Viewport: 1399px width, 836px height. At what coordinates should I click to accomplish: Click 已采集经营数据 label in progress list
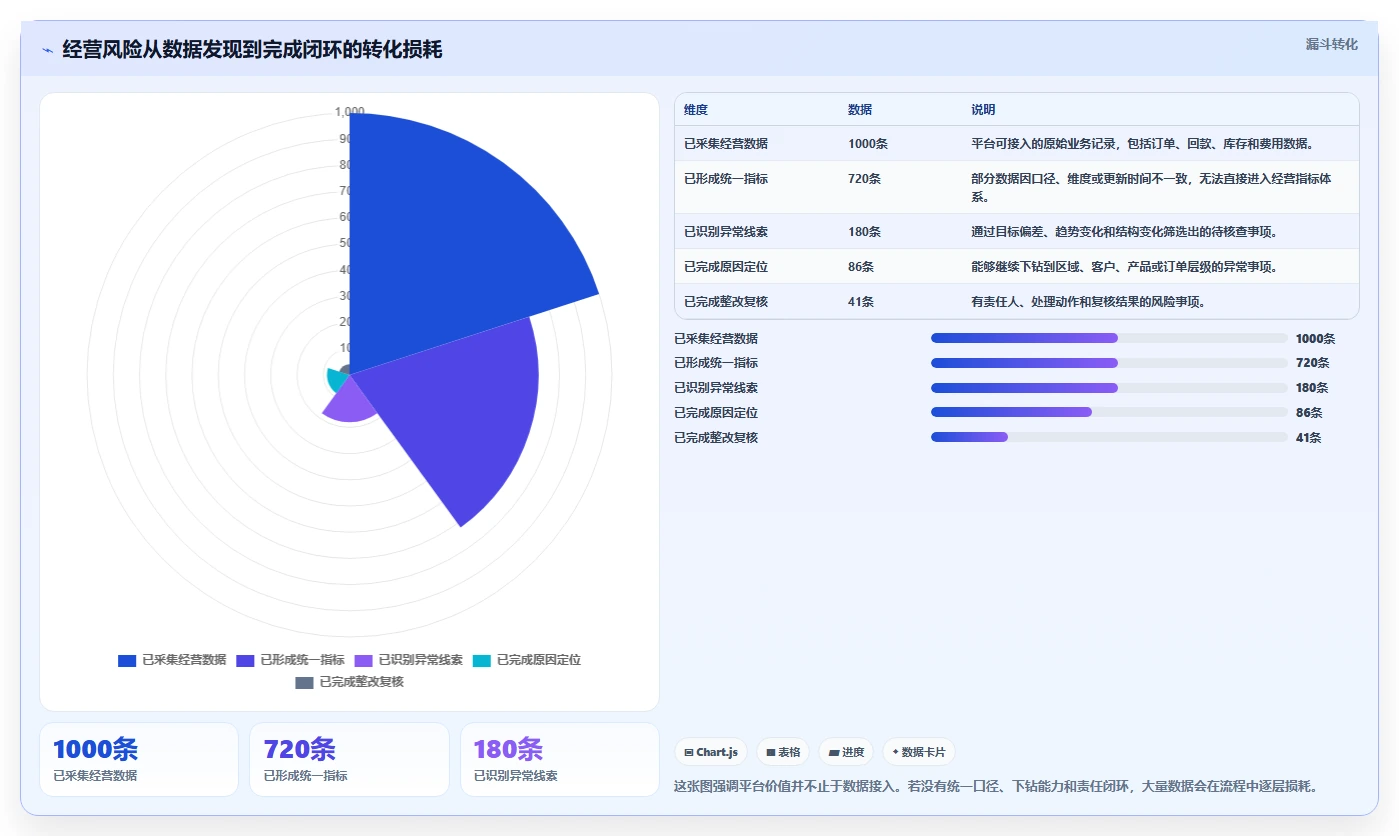point(716,339)
